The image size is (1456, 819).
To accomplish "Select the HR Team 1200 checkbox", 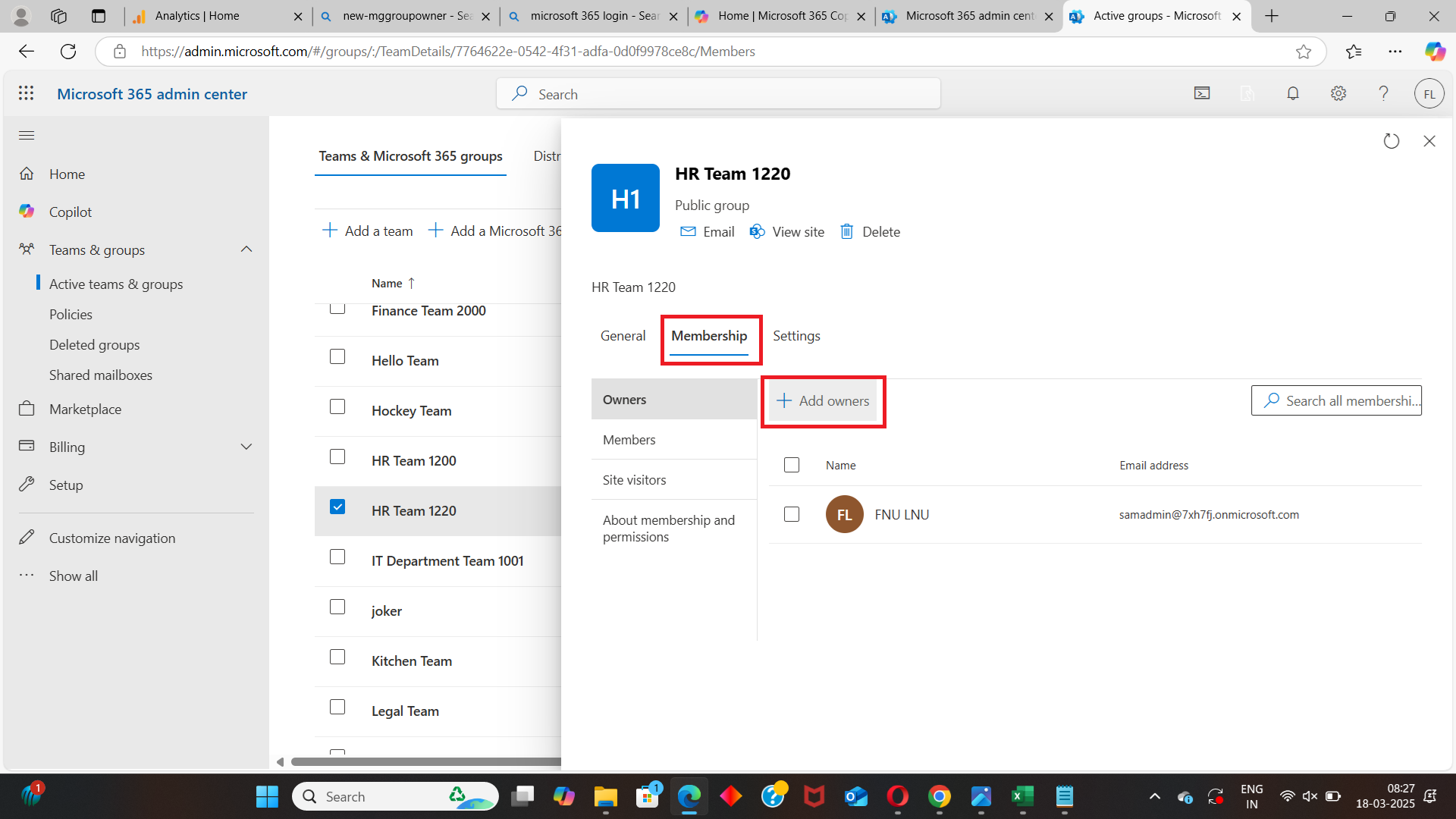I will [x=337, y=457].
